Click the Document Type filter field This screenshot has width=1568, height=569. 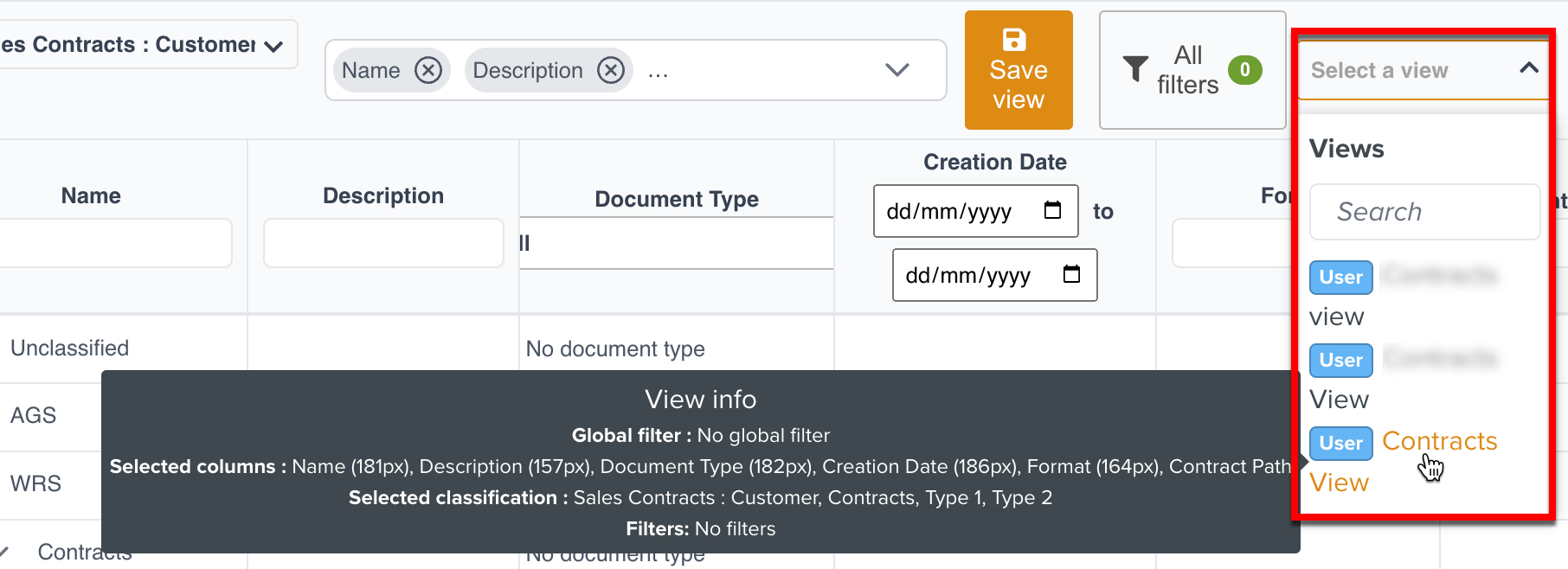677,243
